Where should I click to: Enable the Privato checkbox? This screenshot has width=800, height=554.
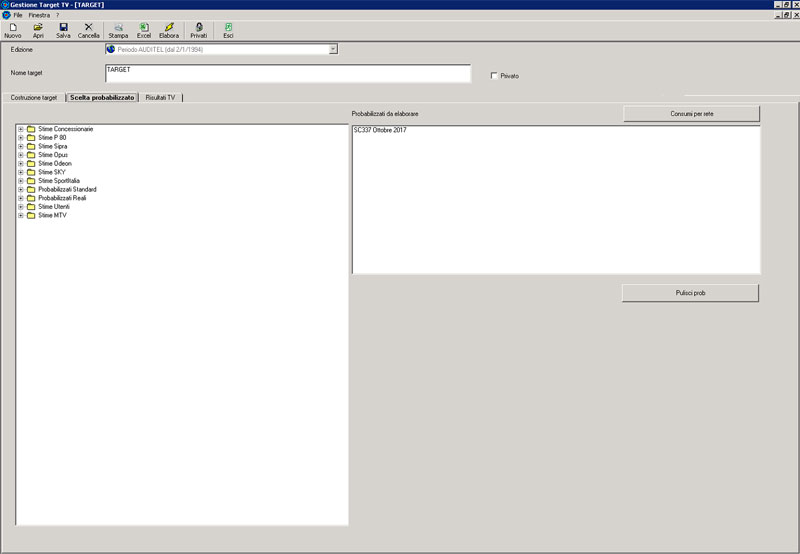pos(494,76)
